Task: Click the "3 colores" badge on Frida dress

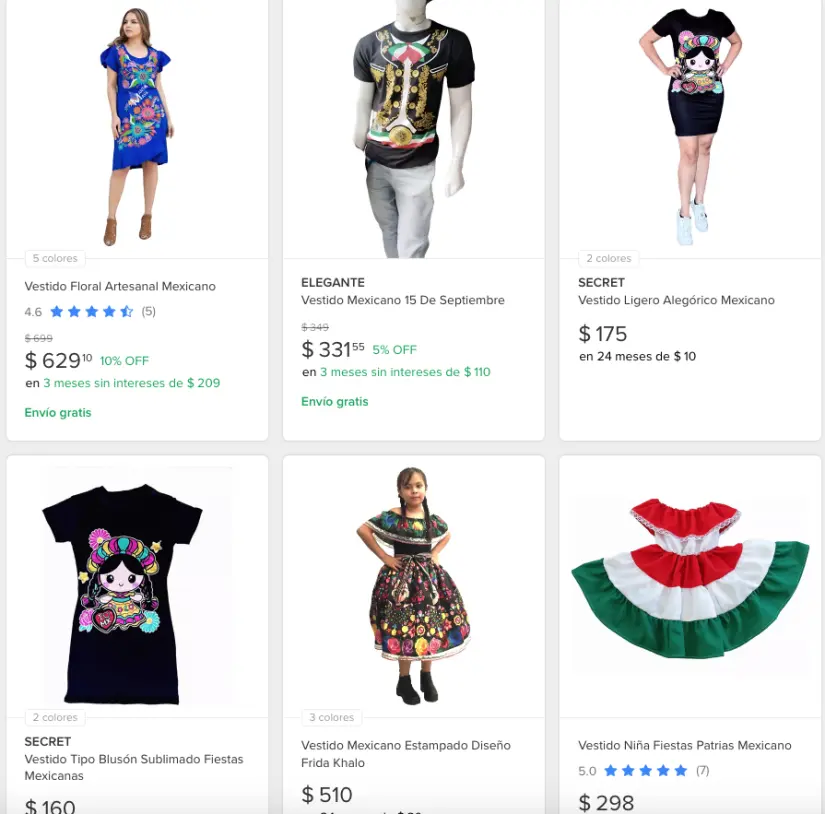Action: 332,718
